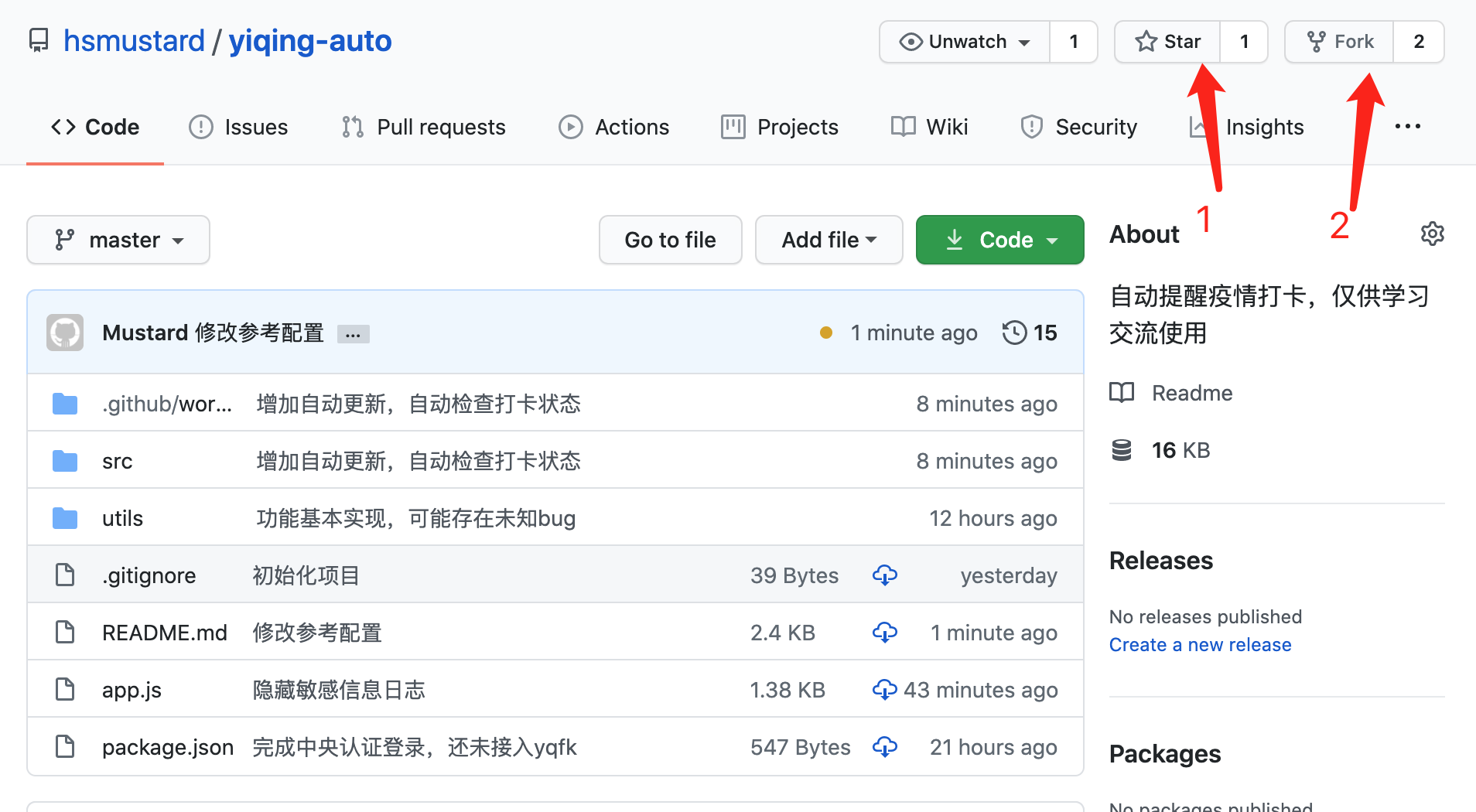Click Create a new release link
This screenshot has width=1476, height=812.
click(1201, 645)
